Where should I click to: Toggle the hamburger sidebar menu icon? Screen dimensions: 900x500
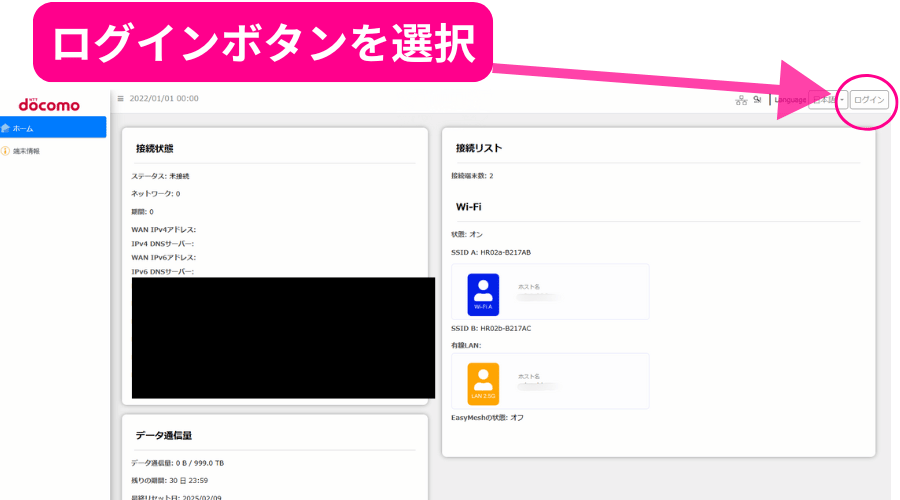point(121,99)
